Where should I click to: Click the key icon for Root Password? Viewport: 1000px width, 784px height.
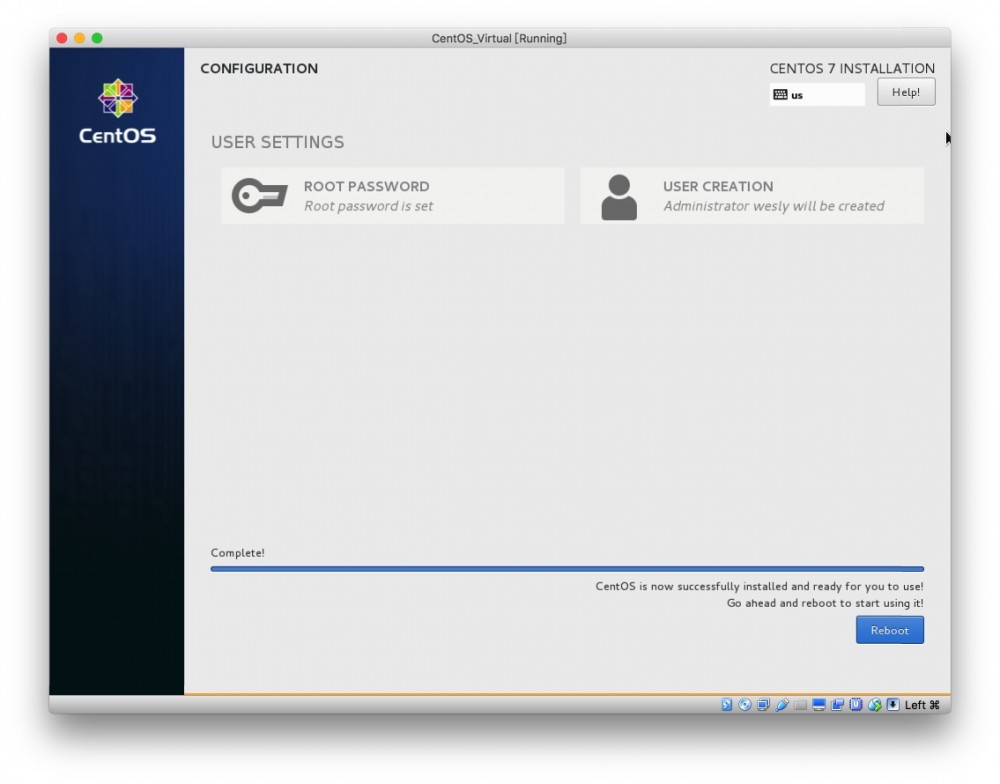(260, 195)
